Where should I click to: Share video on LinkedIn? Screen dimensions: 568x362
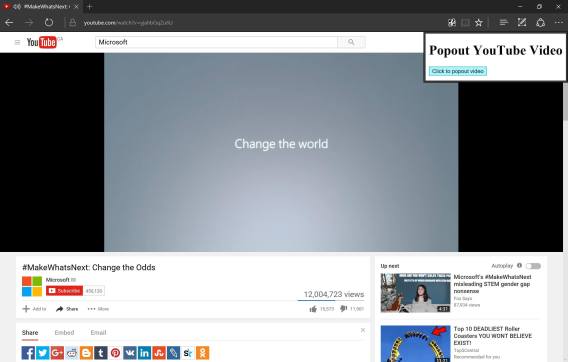click(144, 353)
